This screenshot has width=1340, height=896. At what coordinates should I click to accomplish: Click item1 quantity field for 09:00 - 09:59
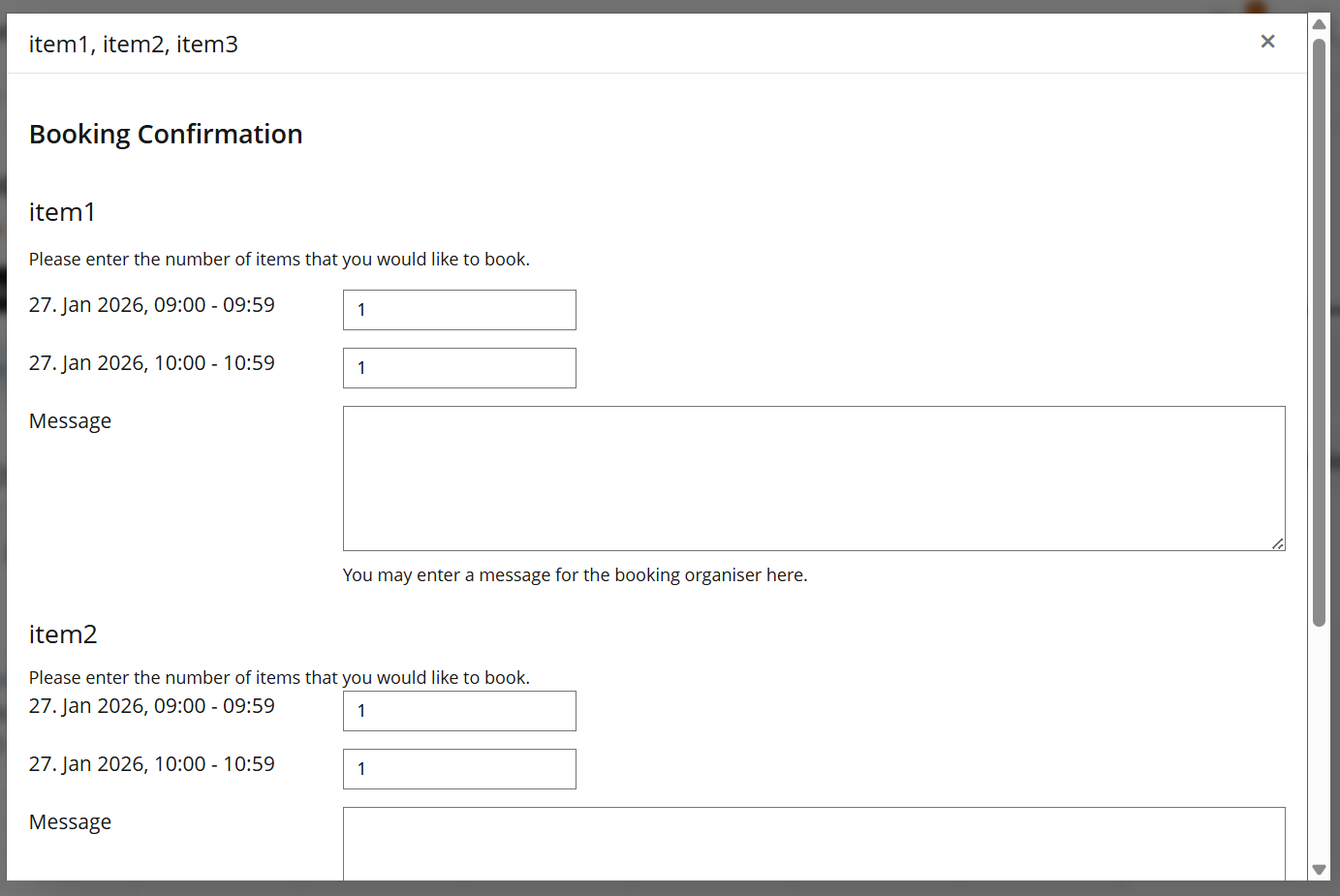[459, 310]
